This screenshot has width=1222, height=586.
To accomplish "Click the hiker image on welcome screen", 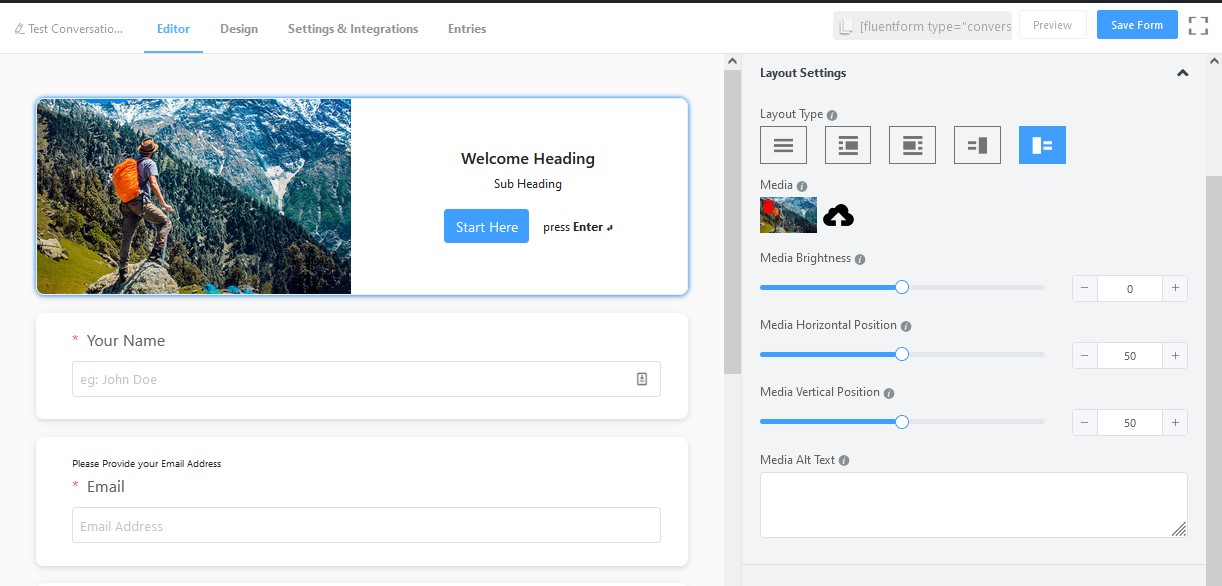I will tap(194, 196).
